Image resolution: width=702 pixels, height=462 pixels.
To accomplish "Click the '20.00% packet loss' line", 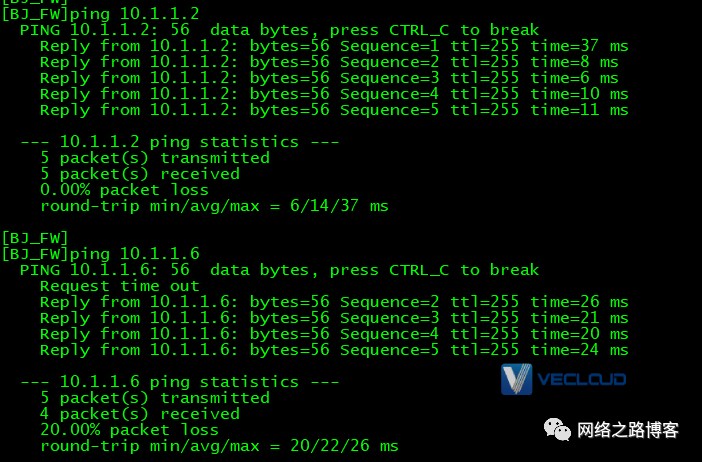I will click(129, 430).
